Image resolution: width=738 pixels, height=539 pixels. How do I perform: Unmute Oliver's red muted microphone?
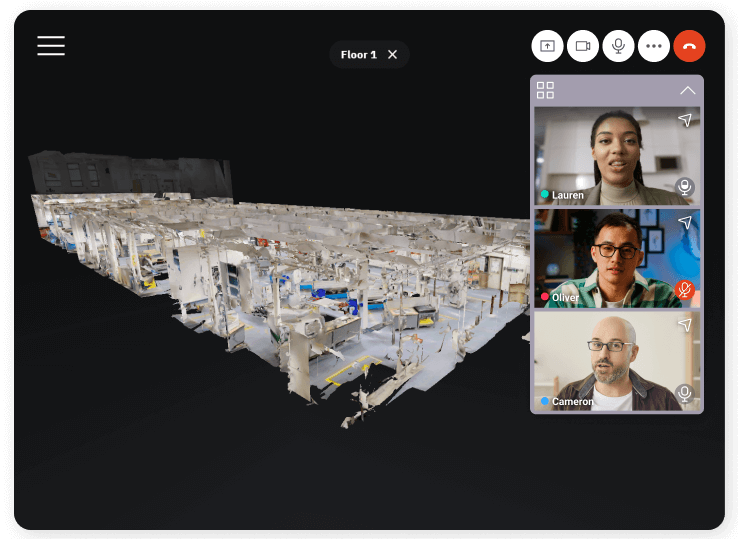[684, 290]
